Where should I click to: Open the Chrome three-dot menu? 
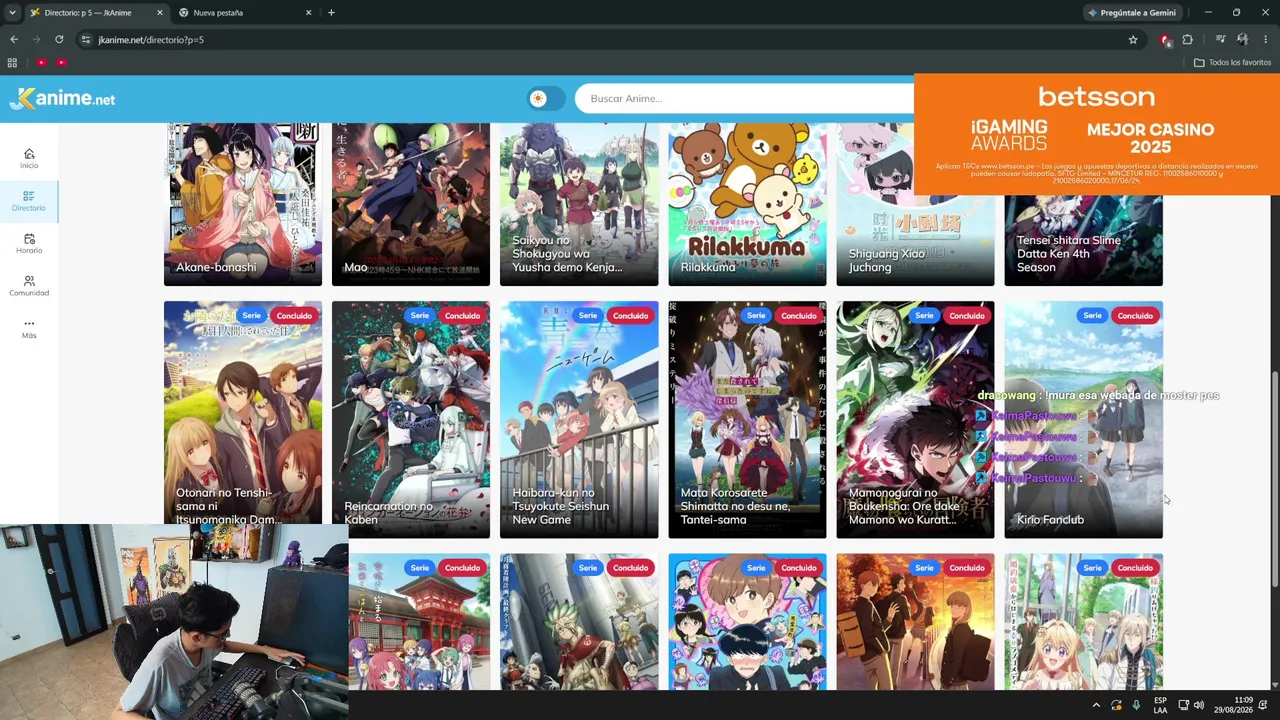1266,39
